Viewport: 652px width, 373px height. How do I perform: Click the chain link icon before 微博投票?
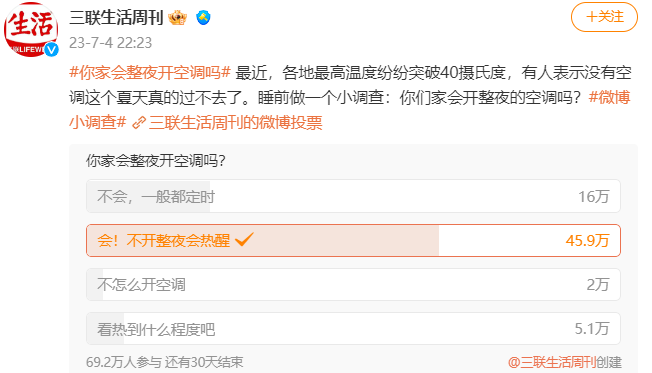(139, 123)
